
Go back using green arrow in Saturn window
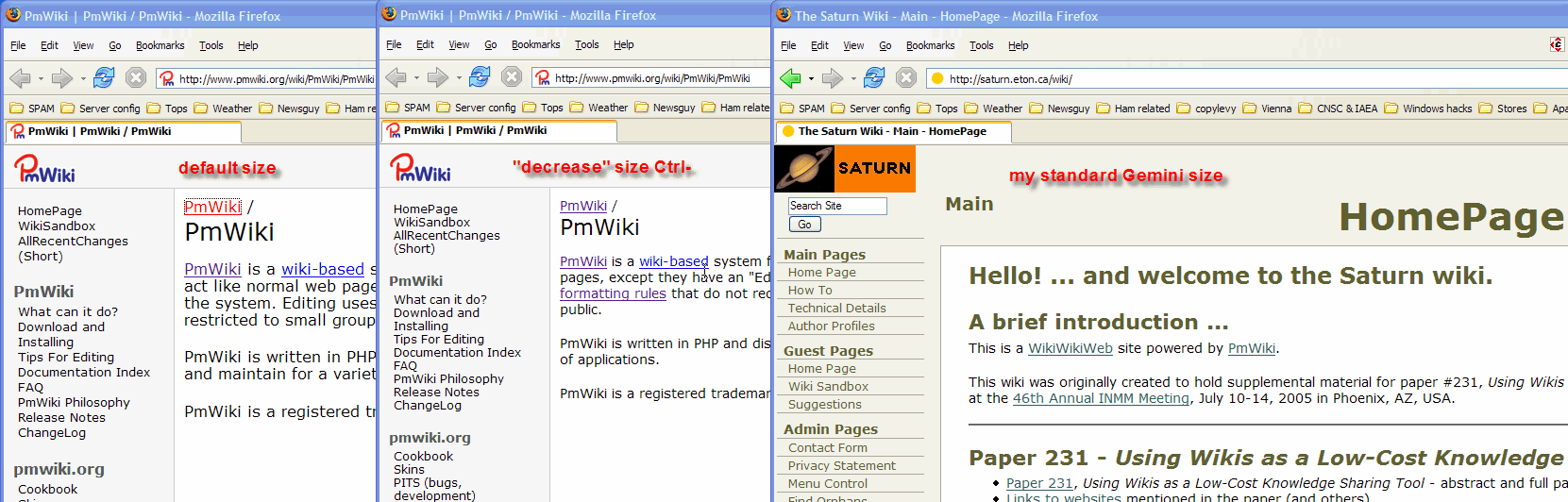(x=790, y=77)
